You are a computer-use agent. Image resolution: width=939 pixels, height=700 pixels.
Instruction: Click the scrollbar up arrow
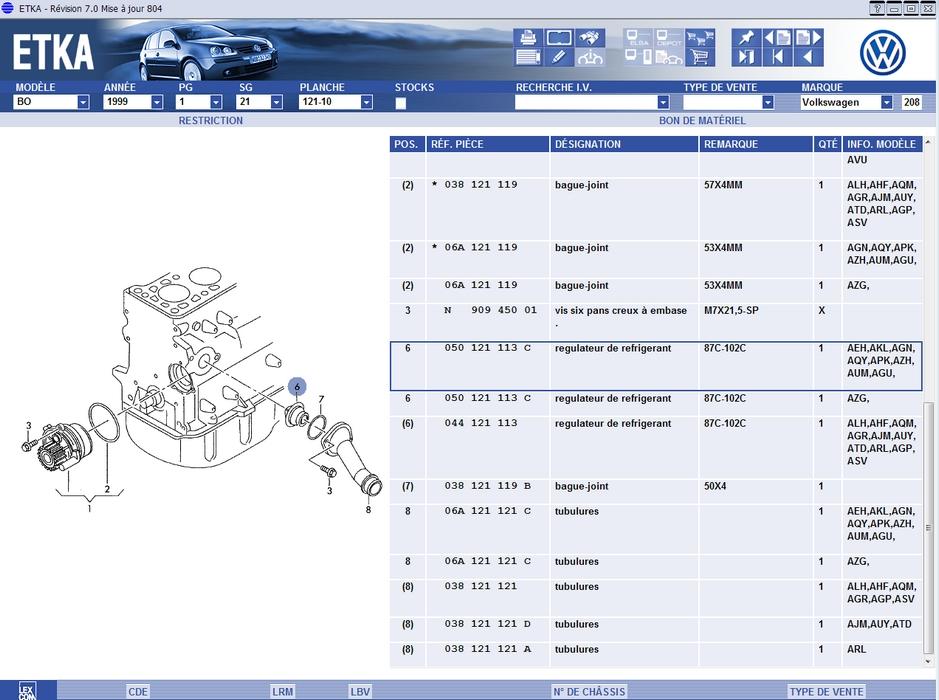[928, 142]
